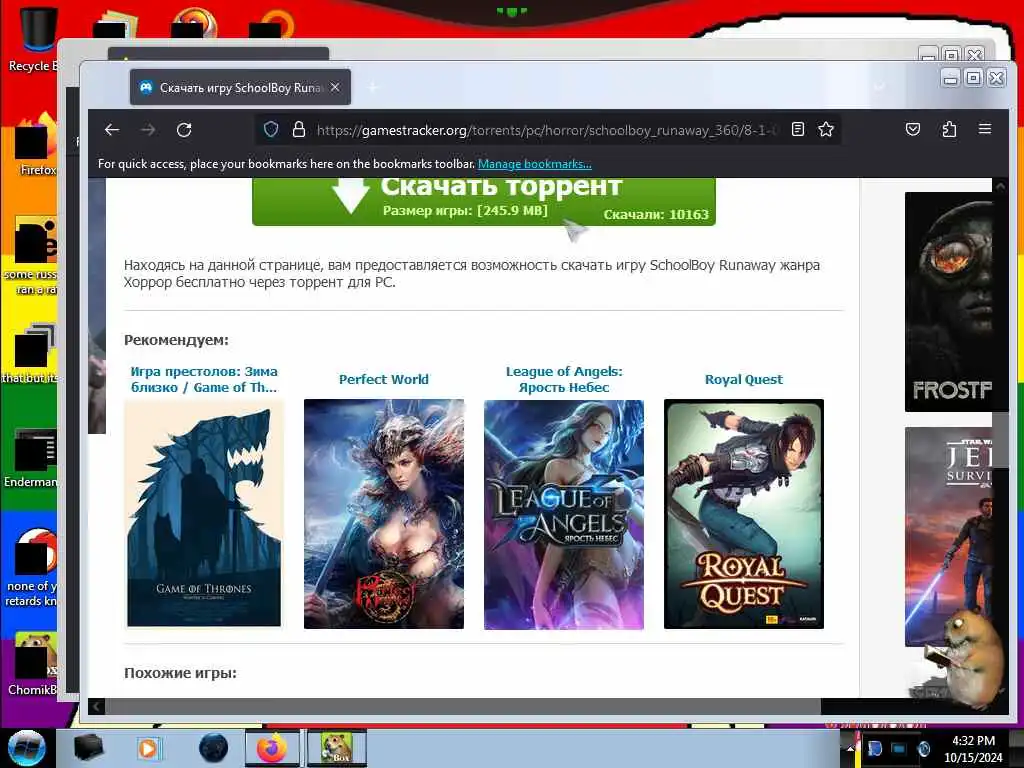This screenshot has height=768, width=1024.
Task: Toggle reader view icon in address bar
Action: 797,129
